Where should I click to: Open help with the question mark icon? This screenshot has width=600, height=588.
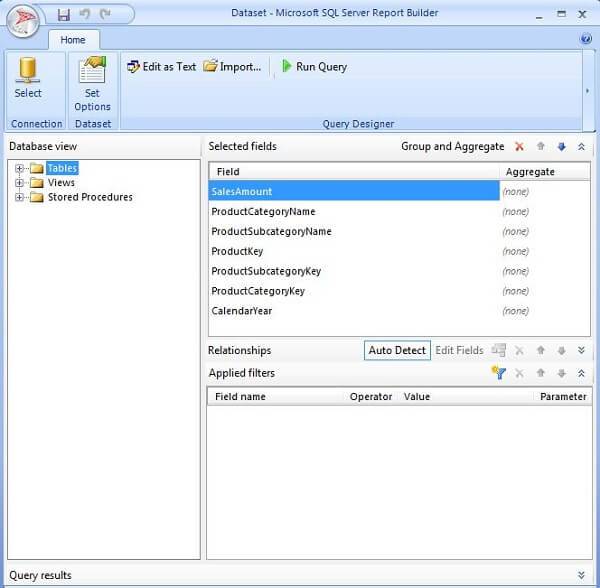coord(586,39)
